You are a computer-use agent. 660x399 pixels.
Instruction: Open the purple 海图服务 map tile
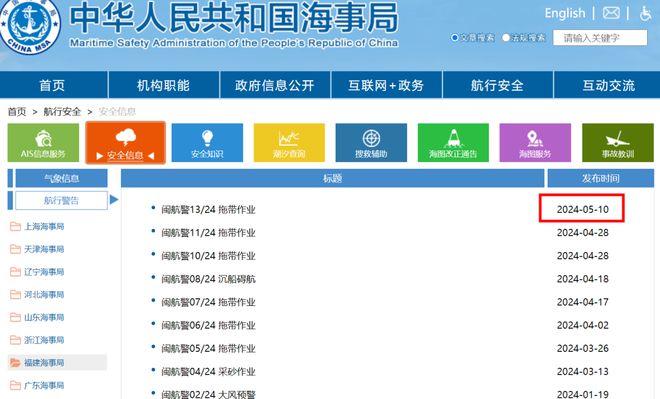click(535, 143)
